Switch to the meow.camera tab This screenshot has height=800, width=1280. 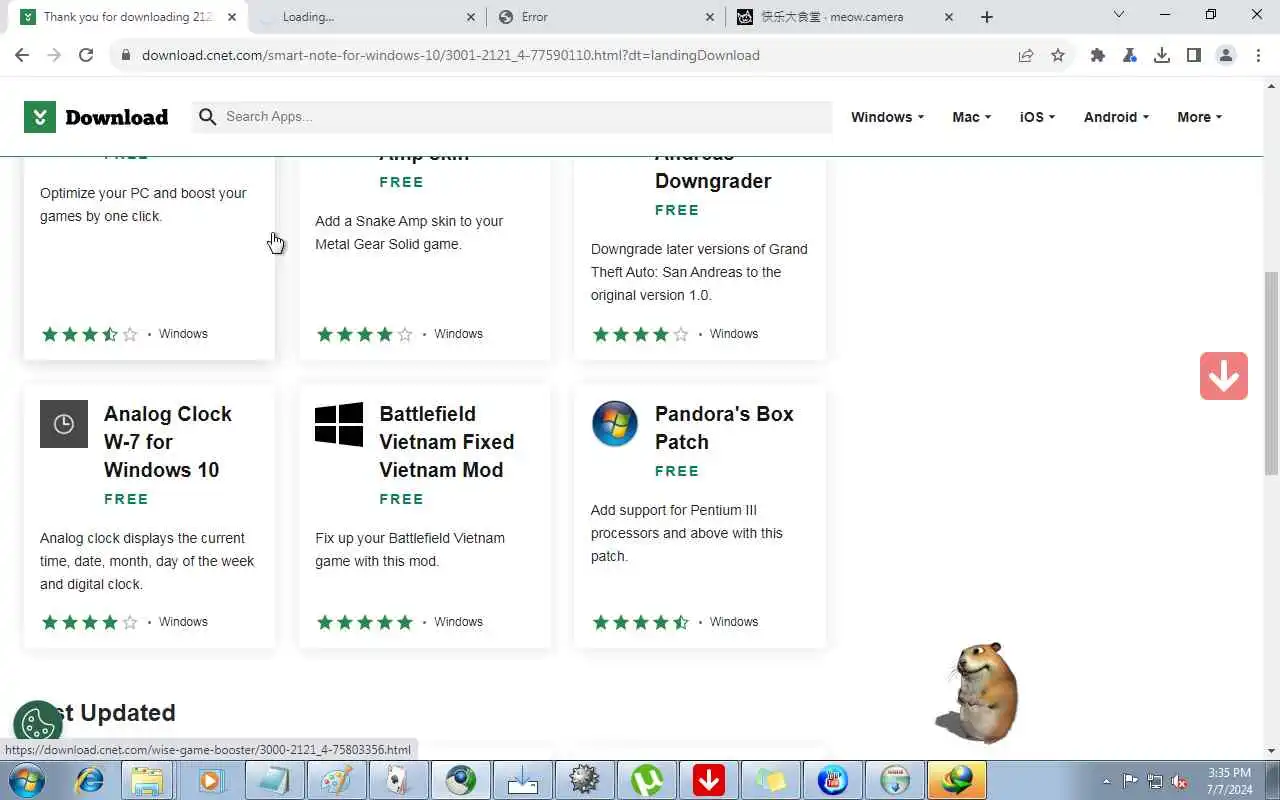point(845,17)
